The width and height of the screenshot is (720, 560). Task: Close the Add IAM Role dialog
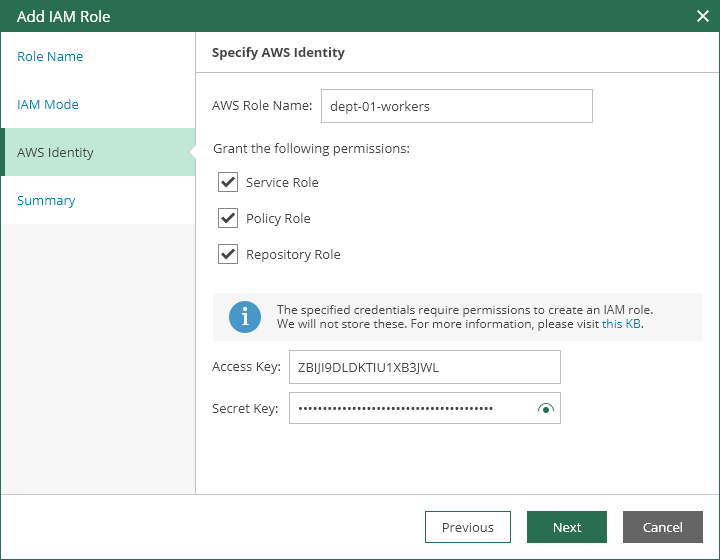(702, 16)
